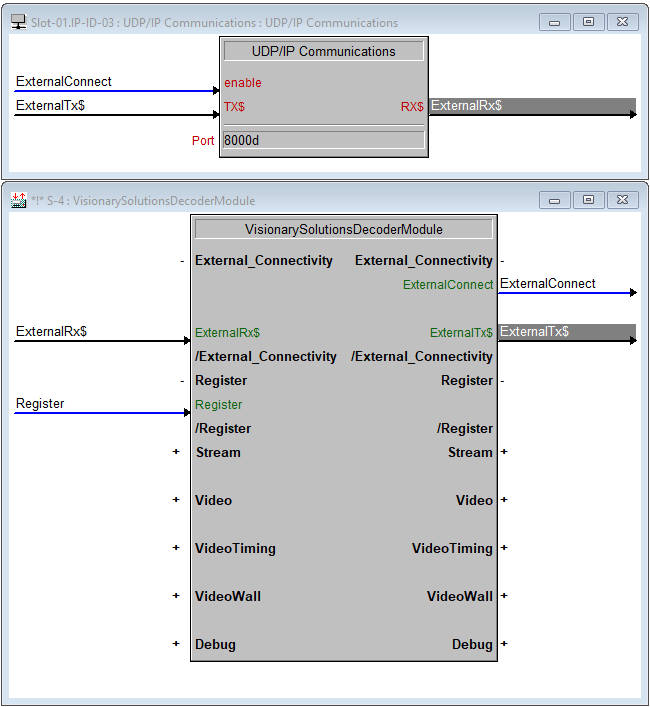Click the green ExternalTx$ pin label
This screenshot has width=650, height=707.
click(x=461, y=333)
